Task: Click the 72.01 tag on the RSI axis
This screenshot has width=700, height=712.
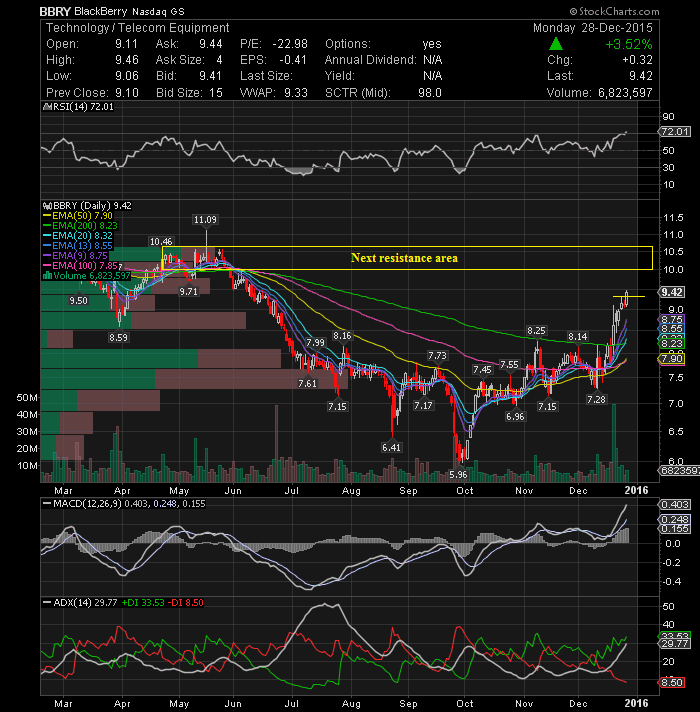Action: [675, 132]
